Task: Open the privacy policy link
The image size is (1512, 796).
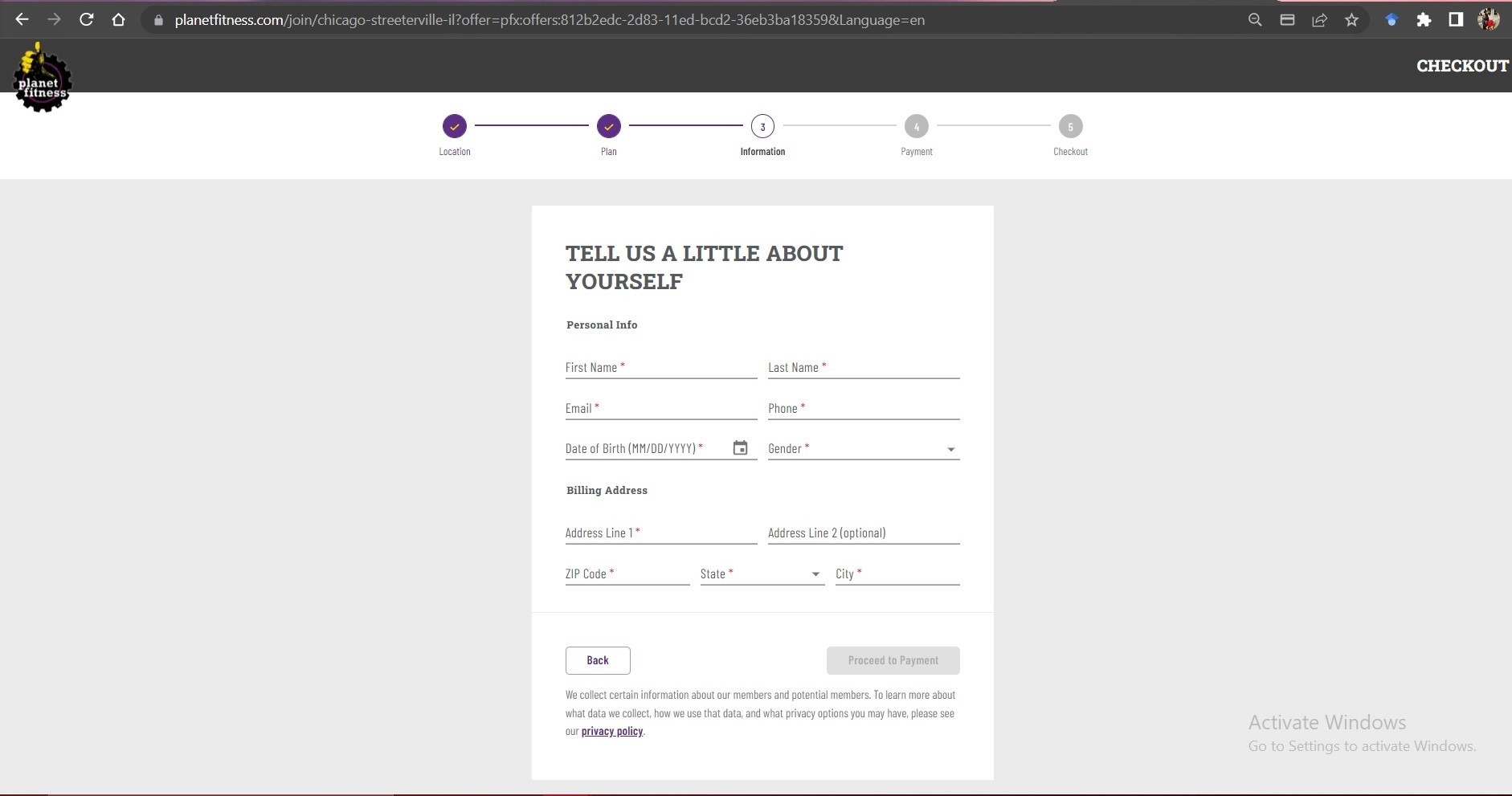Action: (612, 731)
